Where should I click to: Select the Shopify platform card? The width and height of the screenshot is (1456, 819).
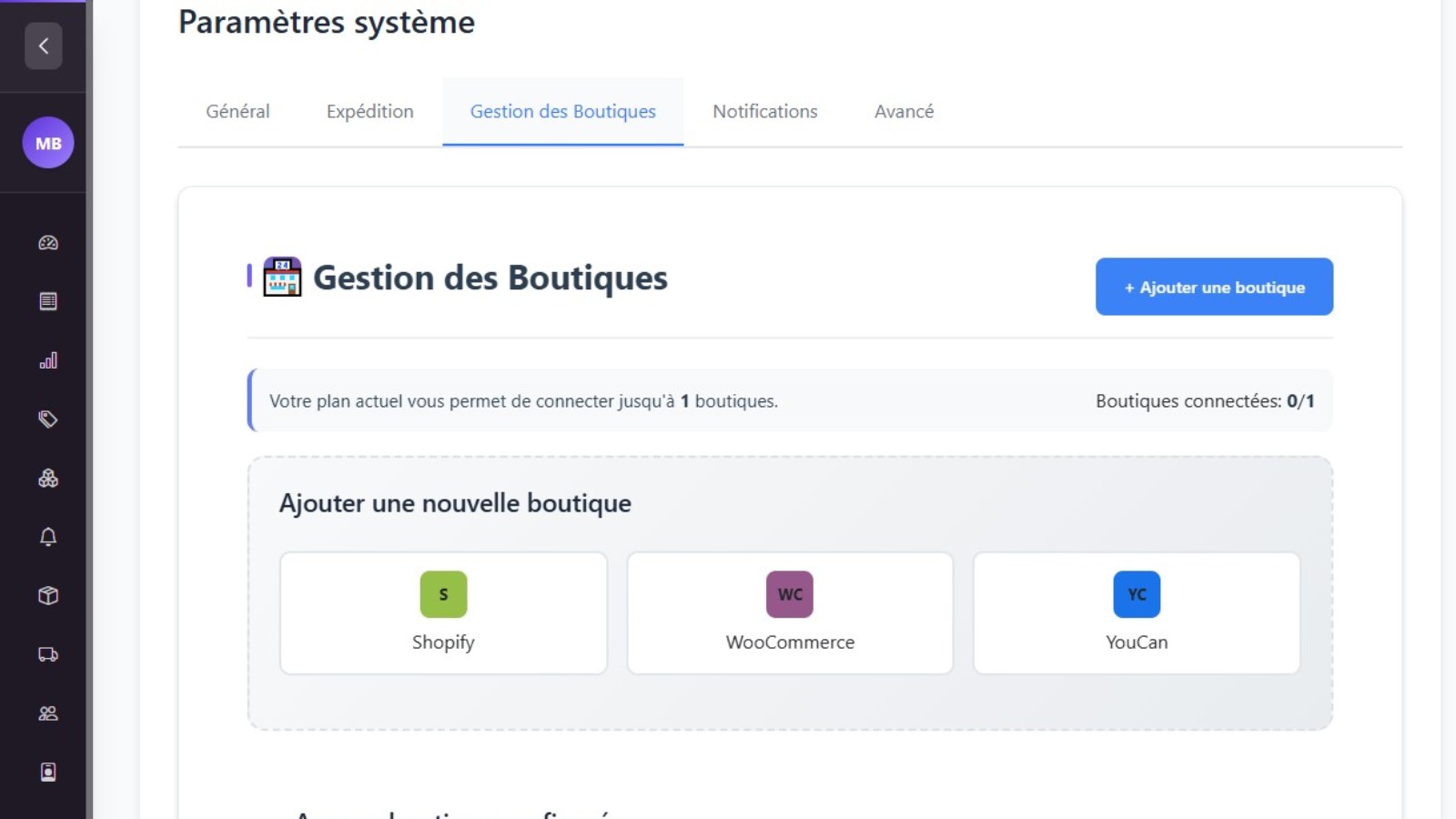(443, 612)
